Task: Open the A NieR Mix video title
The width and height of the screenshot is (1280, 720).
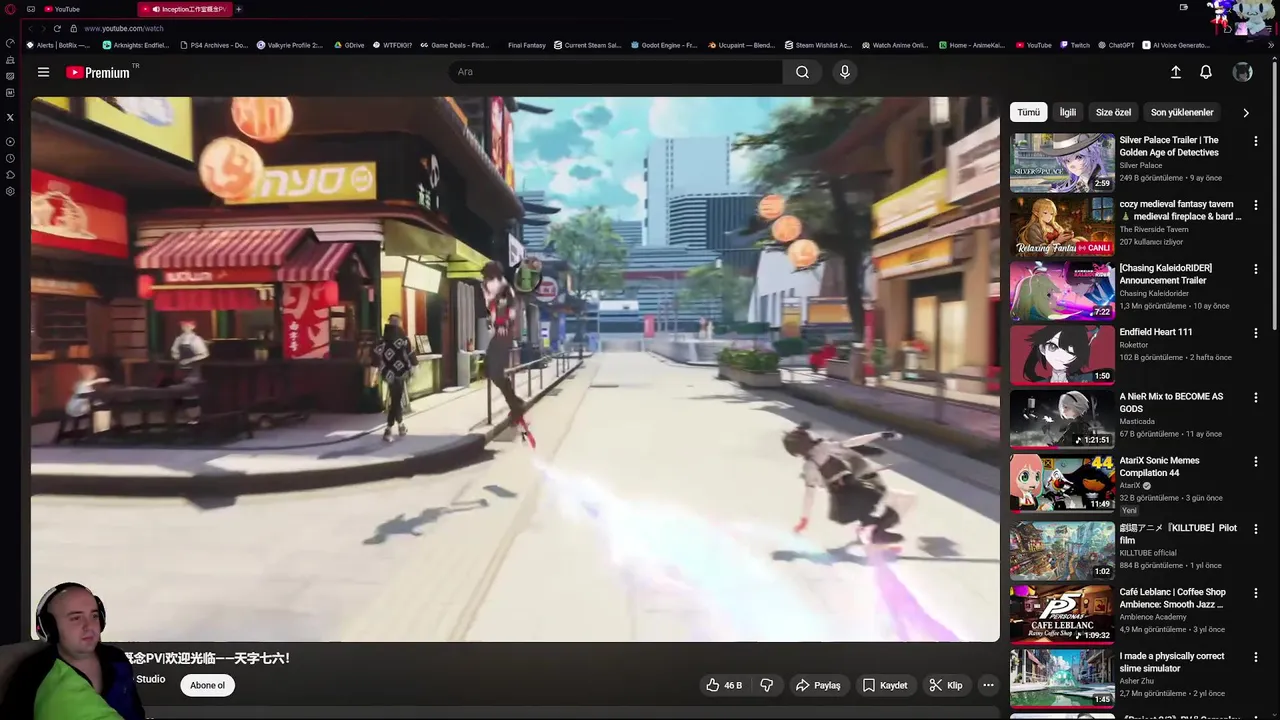Action: pyautogui.click(x=1171, y=402)
